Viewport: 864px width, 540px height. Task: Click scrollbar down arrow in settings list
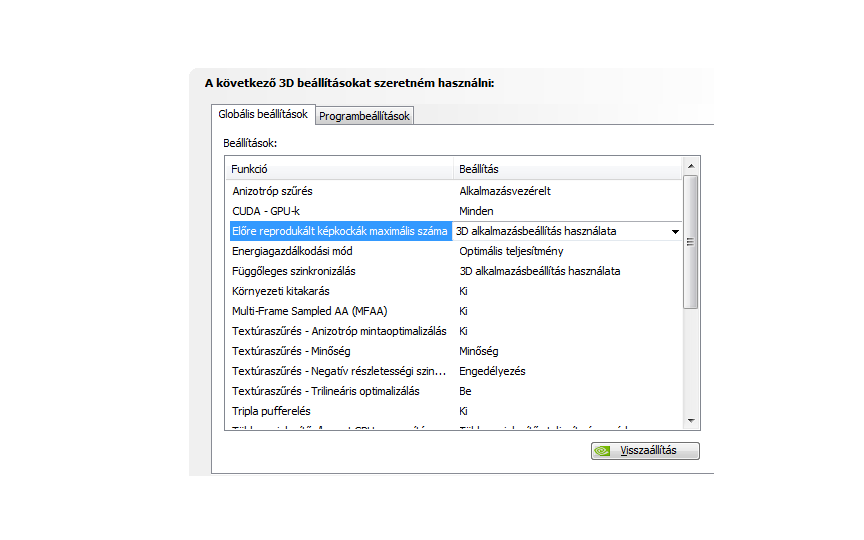click(691, 421)
